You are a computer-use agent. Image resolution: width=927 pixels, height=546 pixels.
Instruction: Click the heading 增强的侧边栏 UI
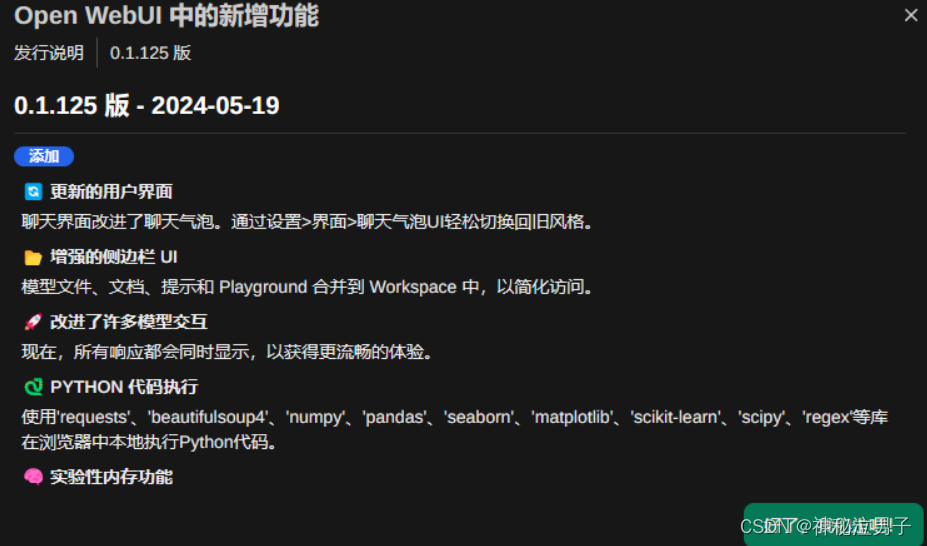(114, 257)
